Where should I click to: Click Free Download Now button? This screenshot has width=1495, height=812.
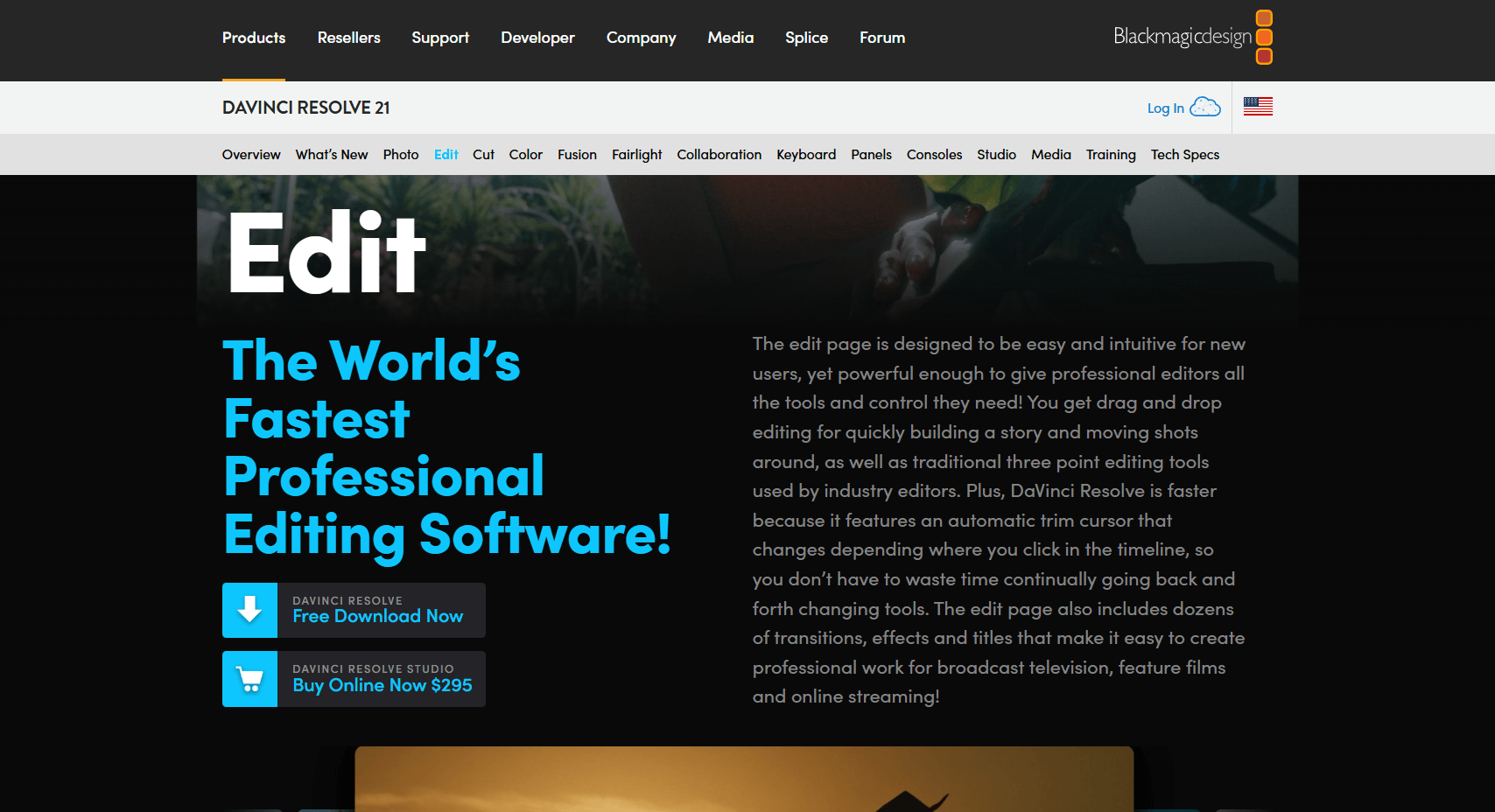click(354, 610)
